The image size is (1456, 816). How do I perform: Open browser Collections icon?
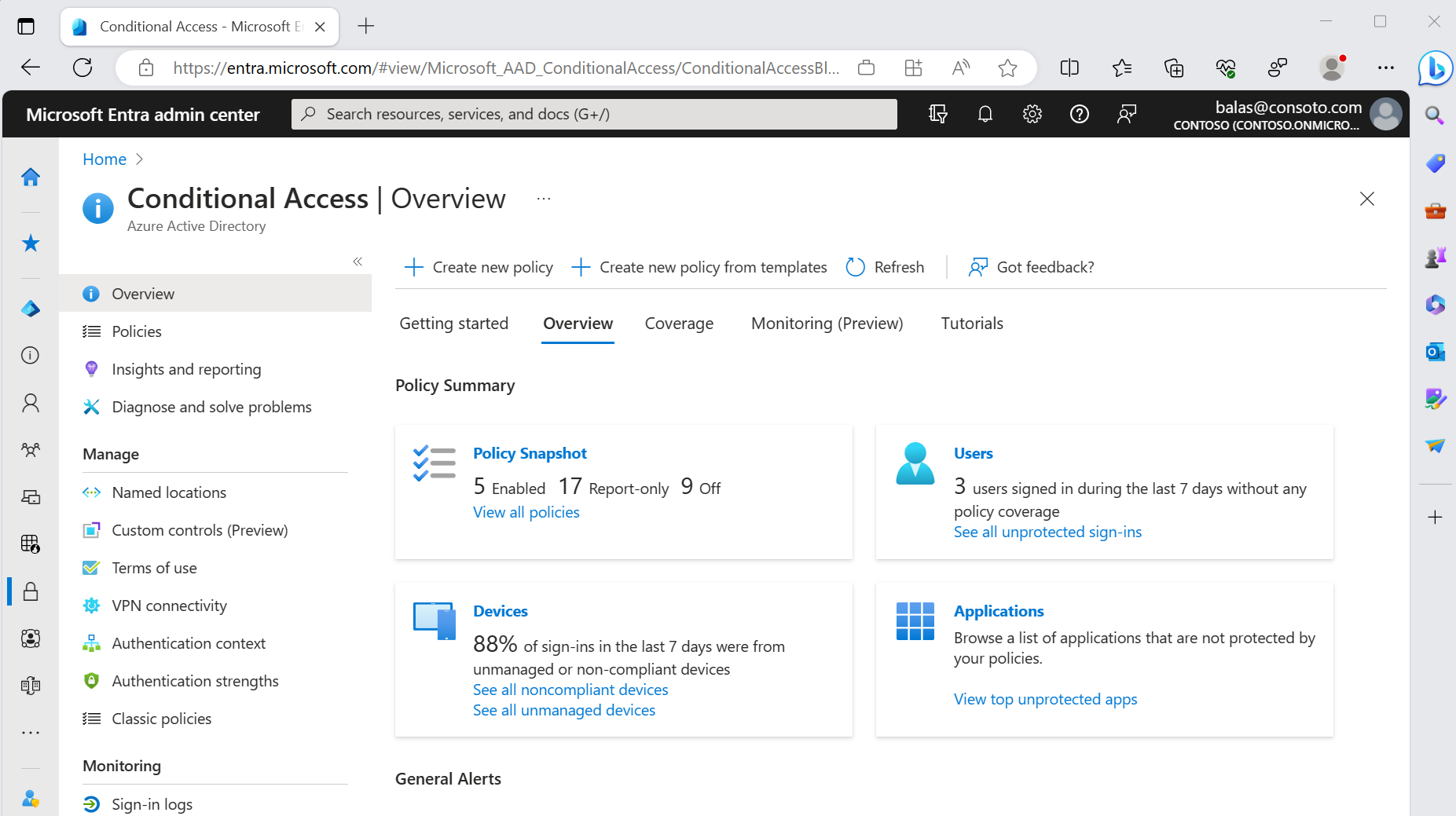(x=1174, y=68)
